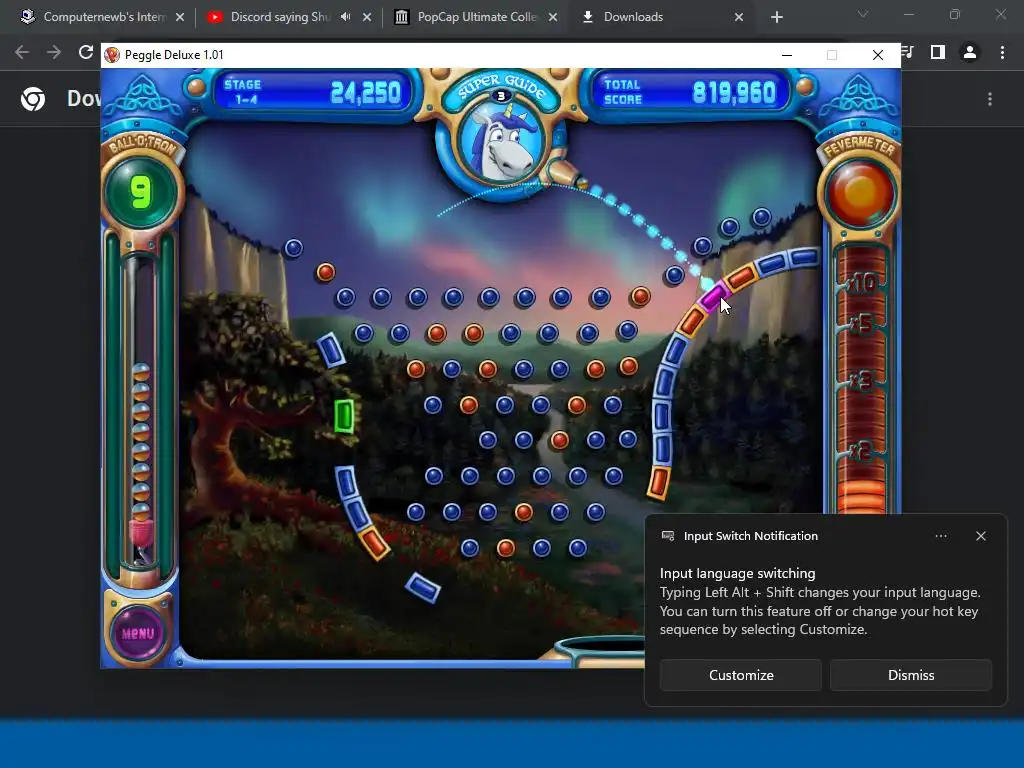This screenshot has width=1024, height=768.
Task: Reload the current browser page
Action: pos(86,52)
